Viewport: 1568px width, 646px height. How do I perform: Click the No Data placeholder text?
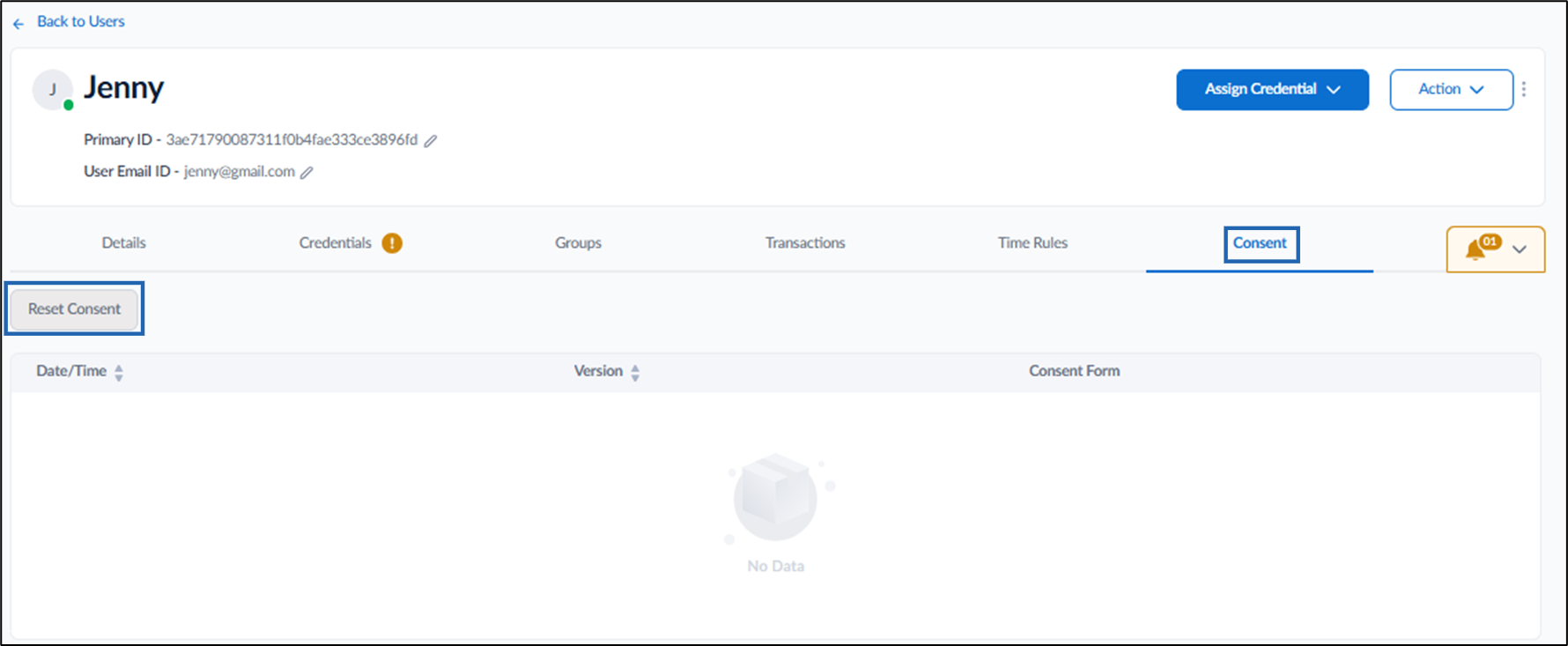tap(775, 566)
